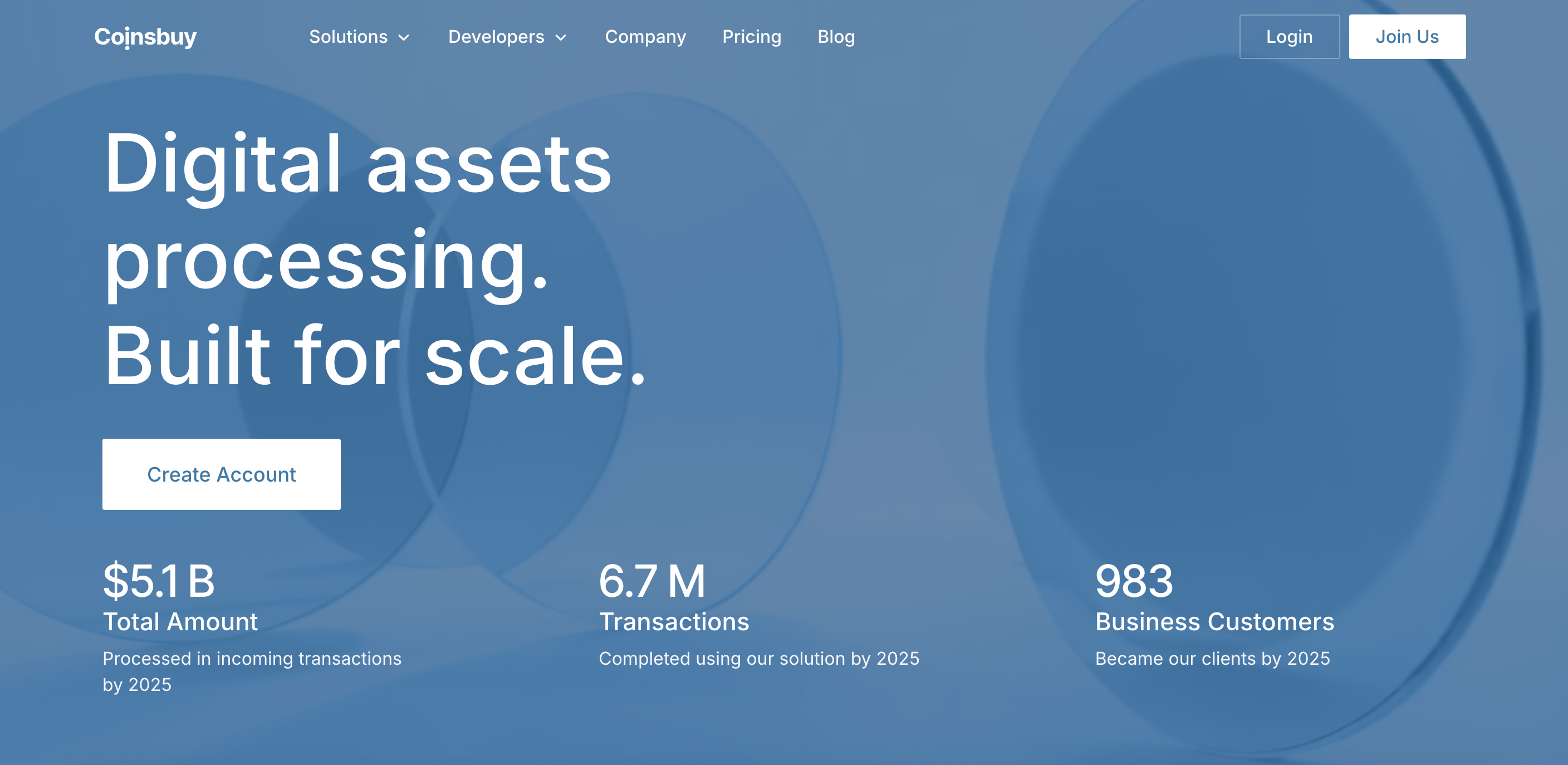This screenshot has height=765, width=1568.
Task: Navigate to the Pricing page
Action: tap(752, 37)
